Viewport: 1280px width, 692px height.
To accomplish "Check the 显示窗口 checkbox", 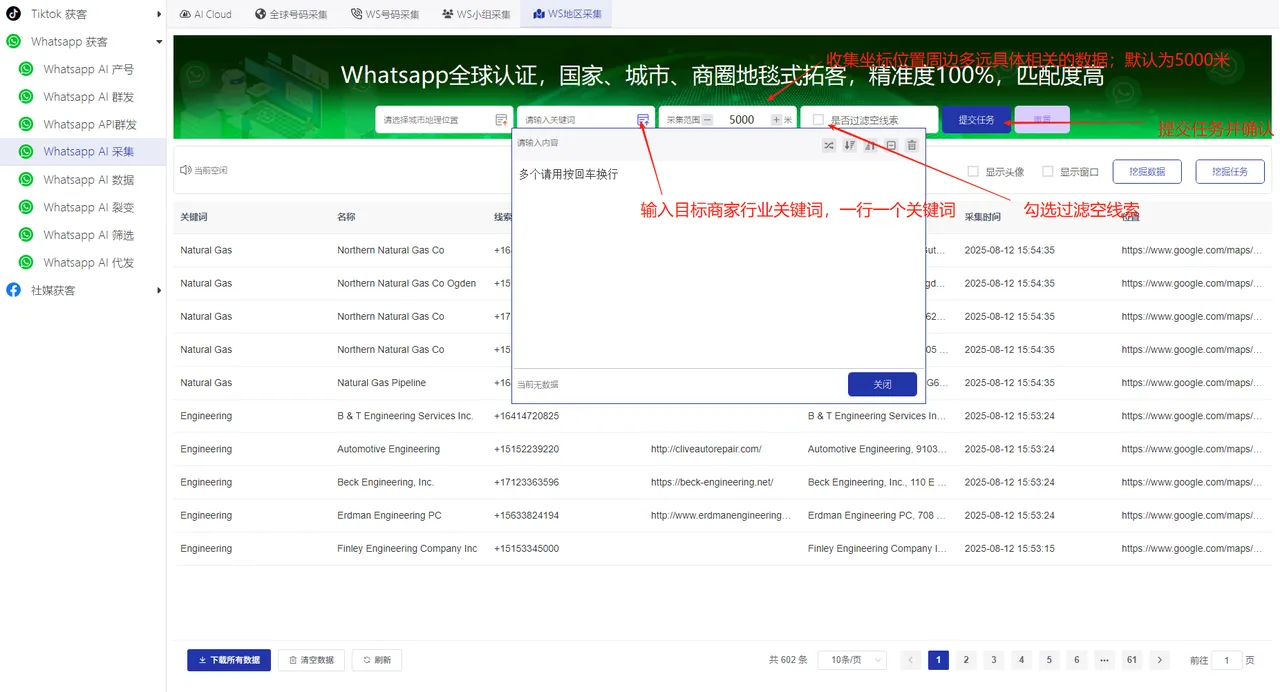I will pos(1049,171).
